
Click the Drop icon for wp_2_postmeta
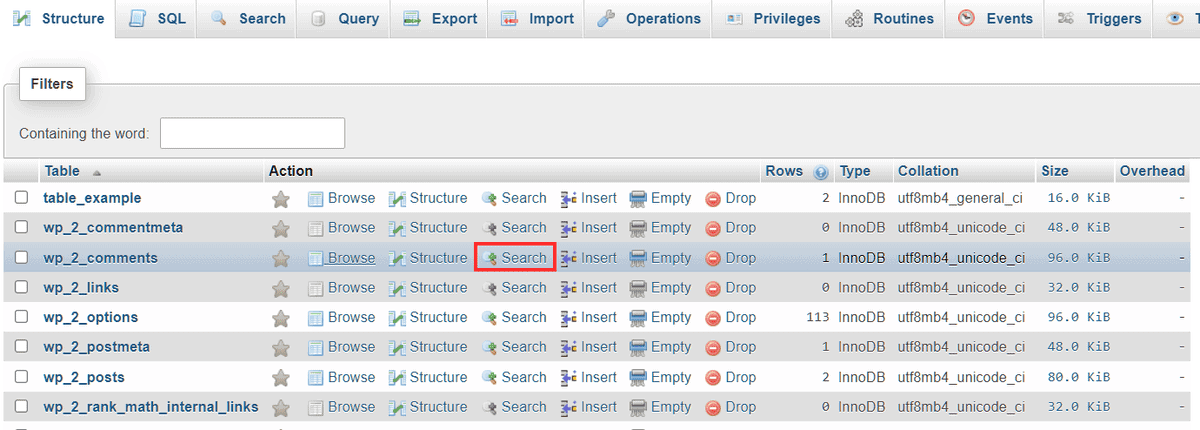point(713,348)
